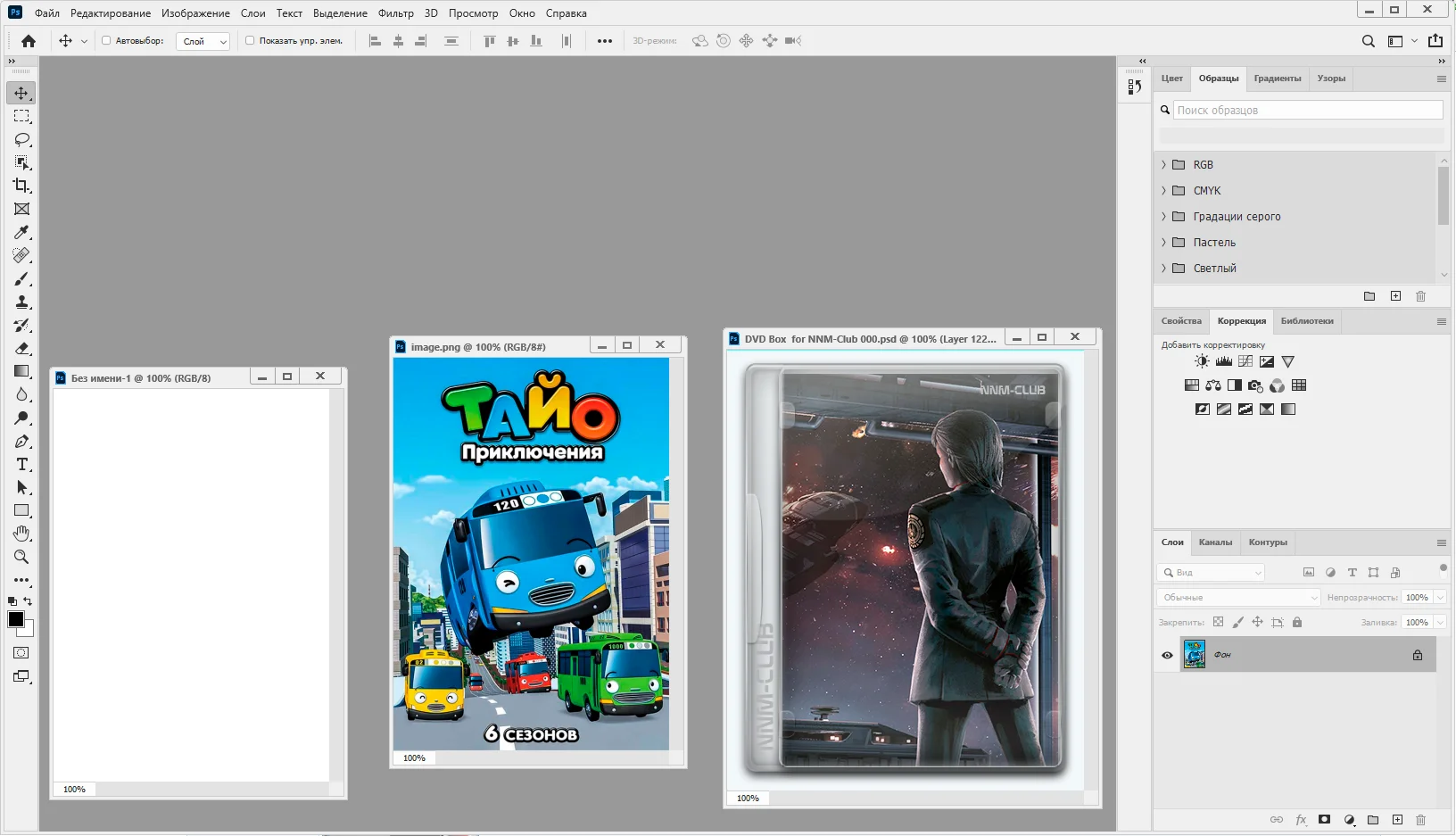The image size is (1456, 836).
Task: Click more options ellipsis in options bar
Action: [x=605, y=41]
